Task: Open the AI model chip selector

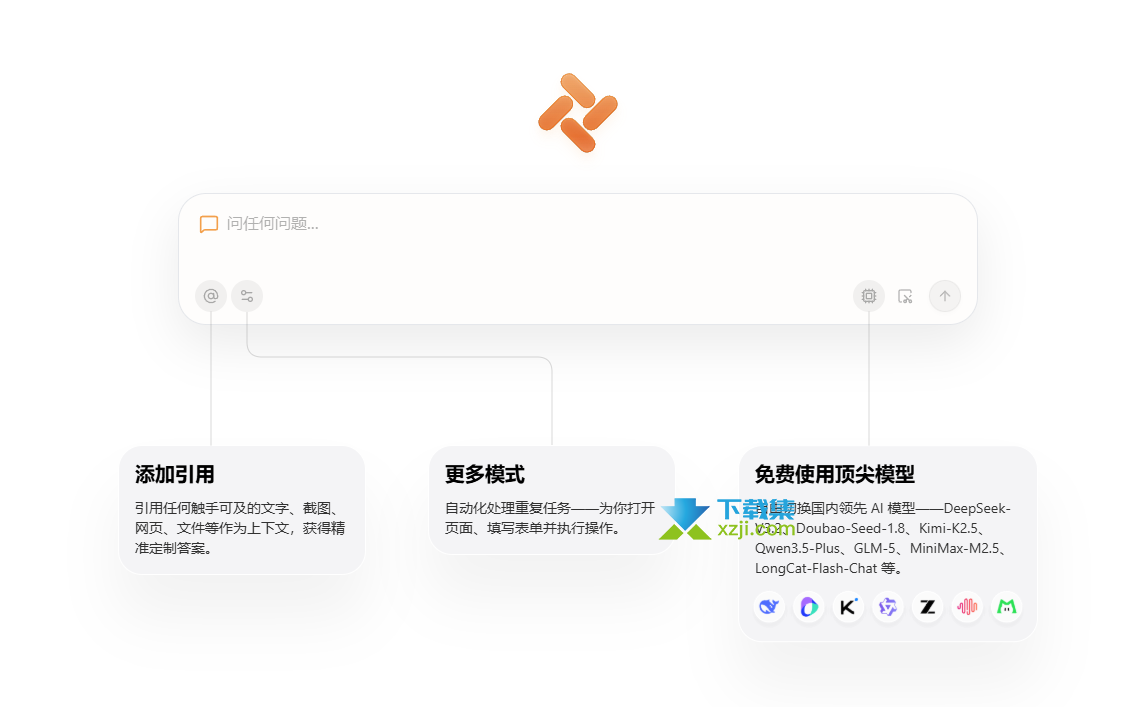Action: click(868, 296)
